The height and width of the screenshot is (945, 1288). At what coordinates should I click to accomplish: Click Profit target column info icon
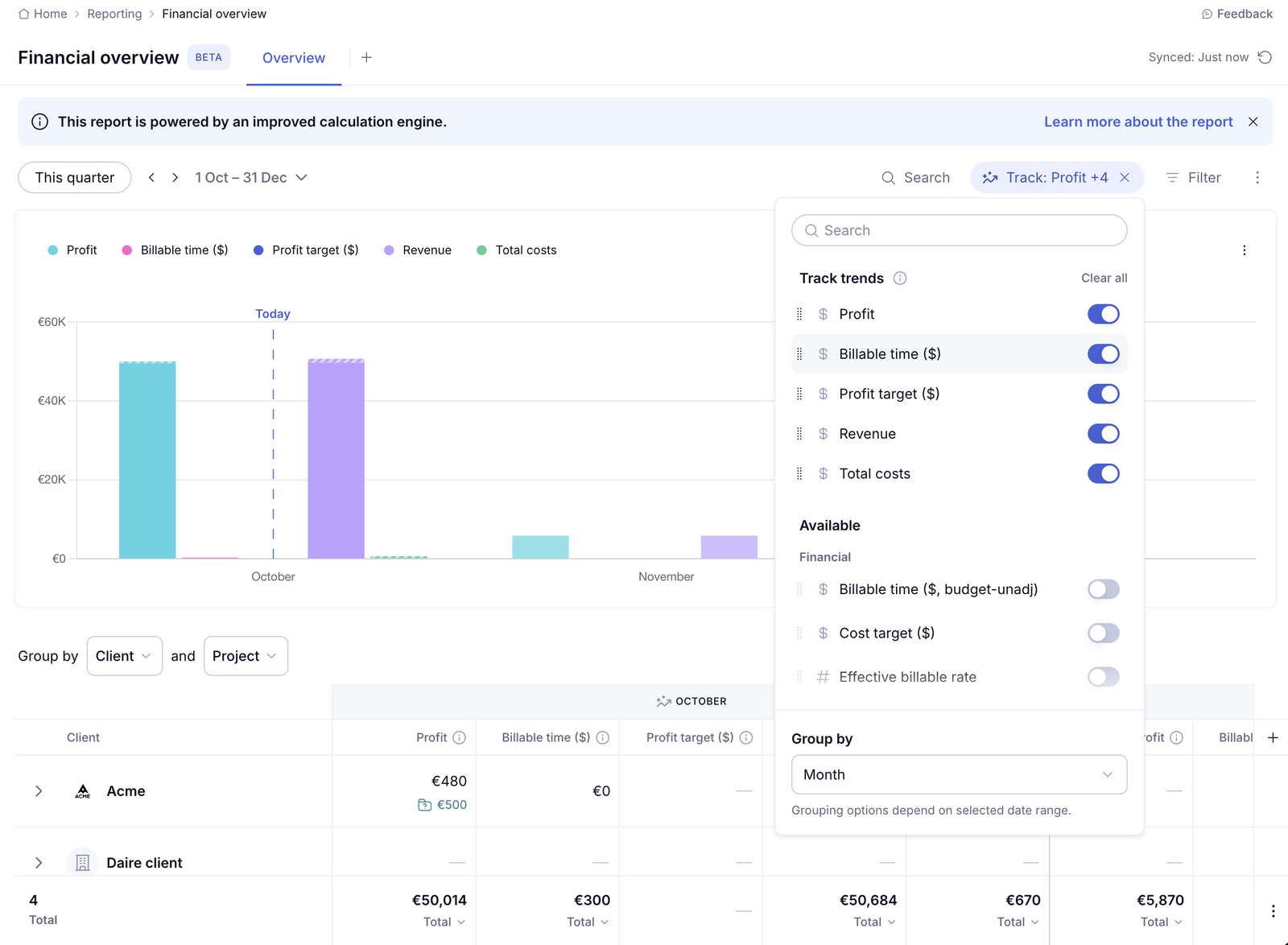745,737
